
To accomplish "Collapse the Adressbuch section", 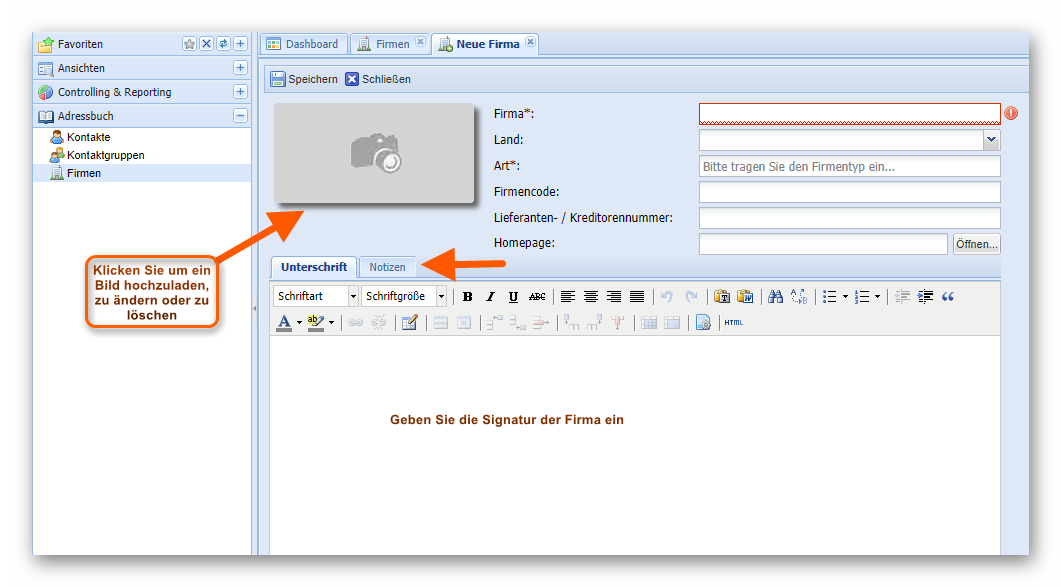I will [240, 116].
